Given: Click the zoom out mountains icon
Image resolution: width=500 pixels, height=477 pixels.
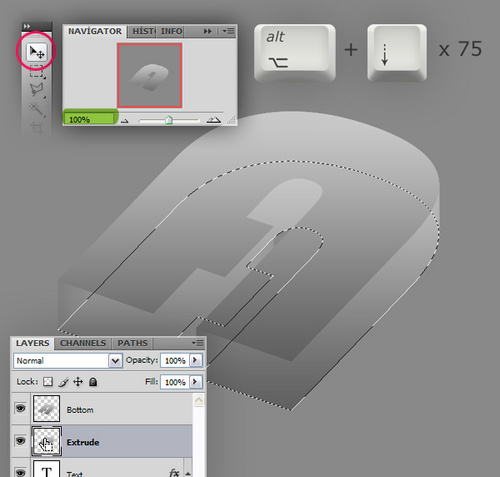Looking at the screenshot, I should 124,121.
